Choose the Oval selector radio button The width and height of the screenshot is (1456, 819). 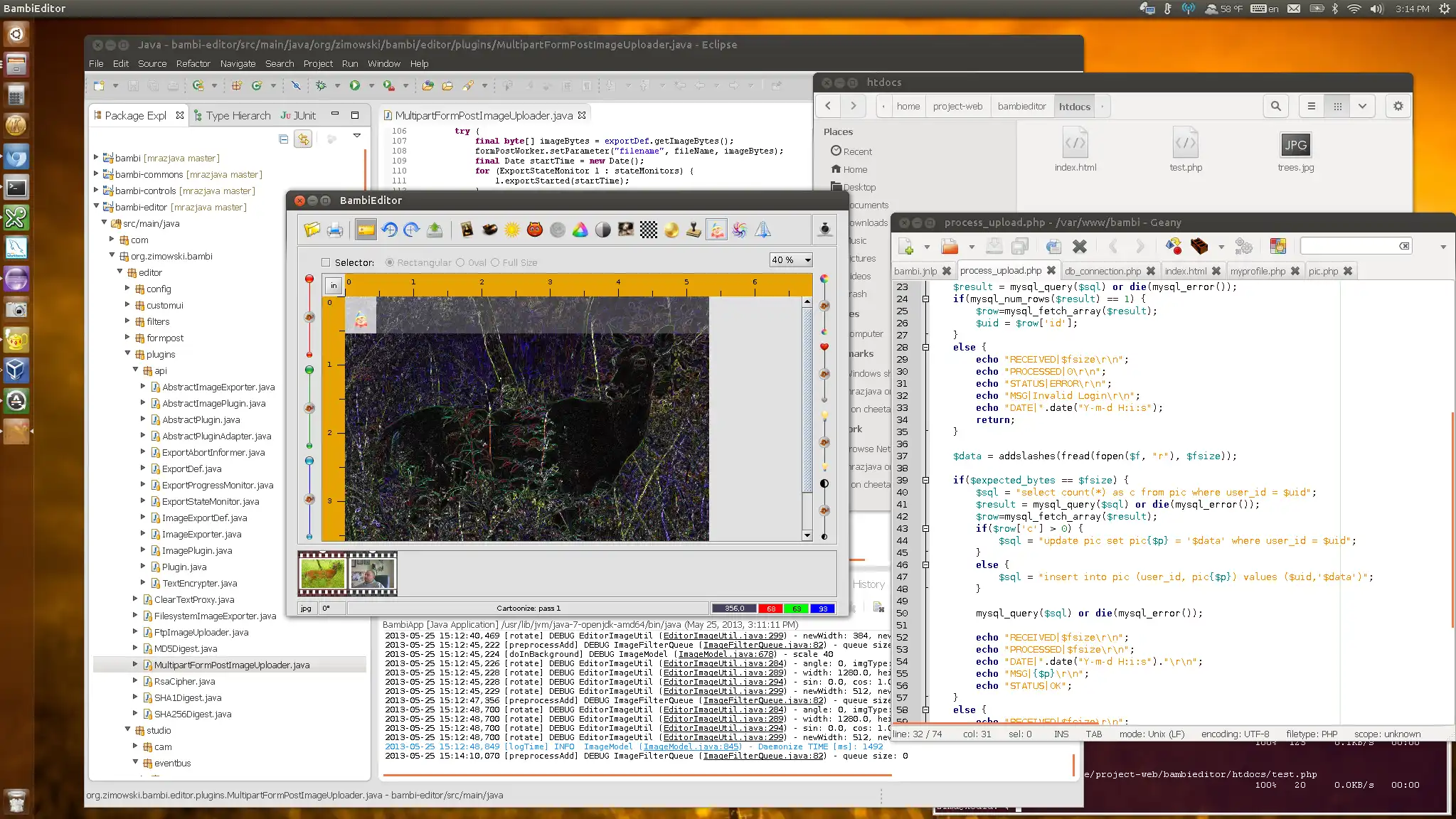pos(460,262)
